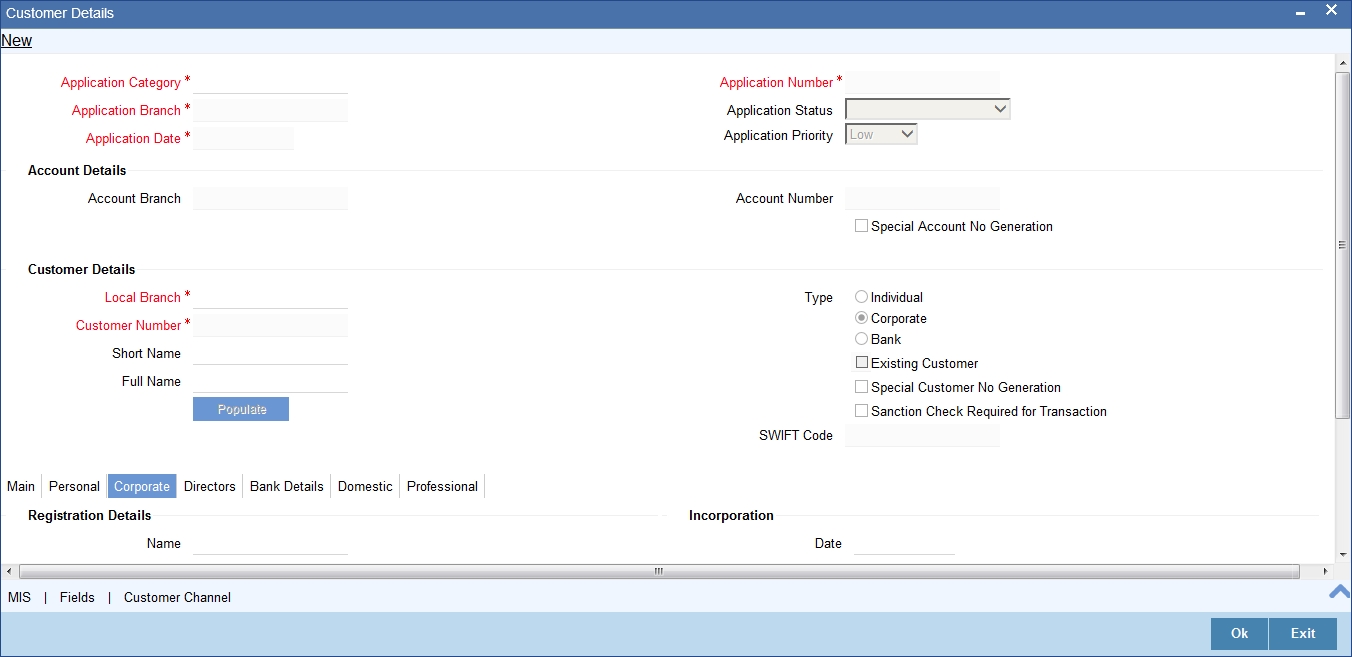The height and width of the screenshot is (657, 1352).
Task: Click the horizontal scrollbar left arrow
Action: click(x=9, y=571)
